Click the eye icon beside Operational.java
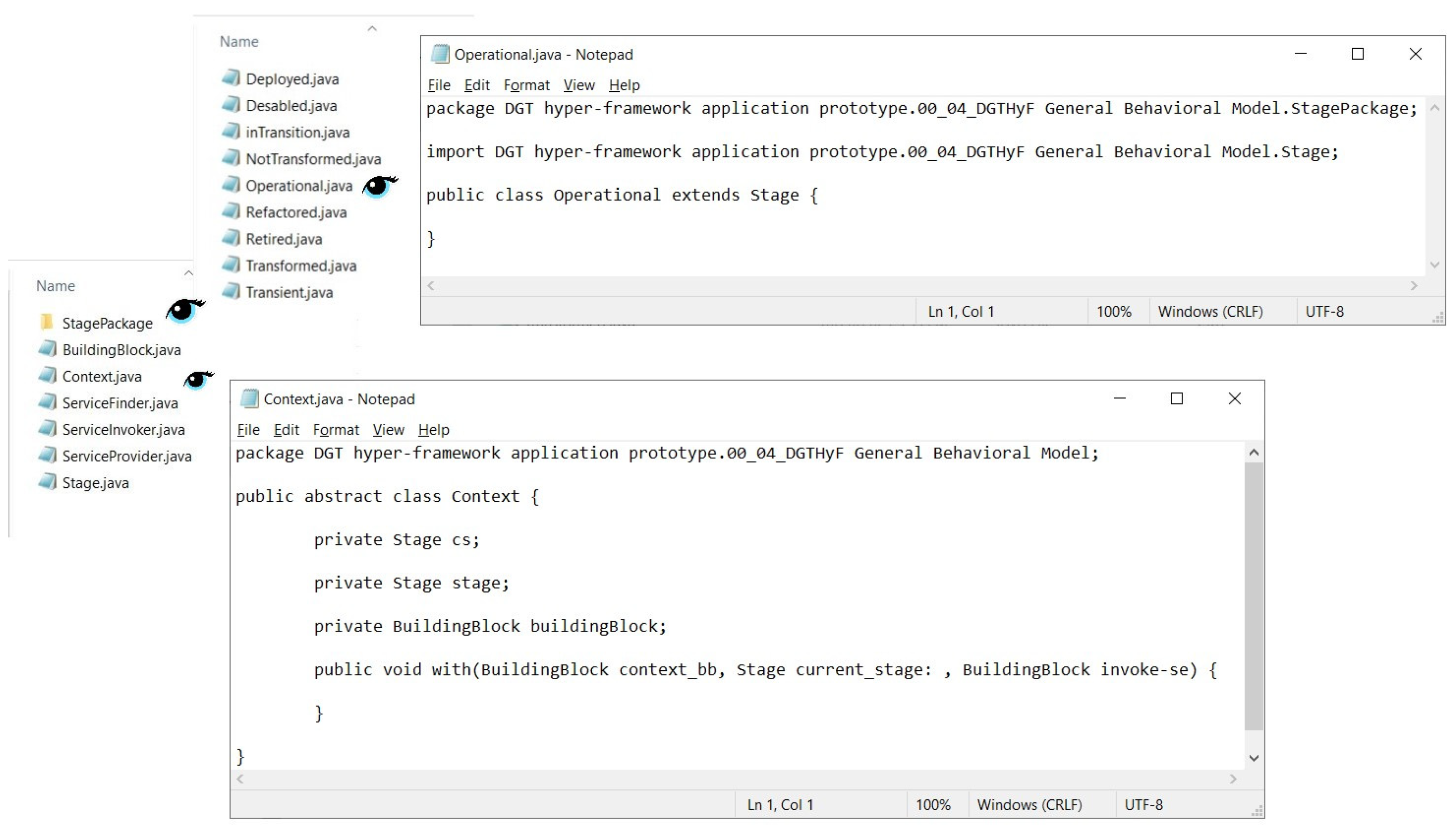Viewport: 1456px width, 832px height. (379, 186)
